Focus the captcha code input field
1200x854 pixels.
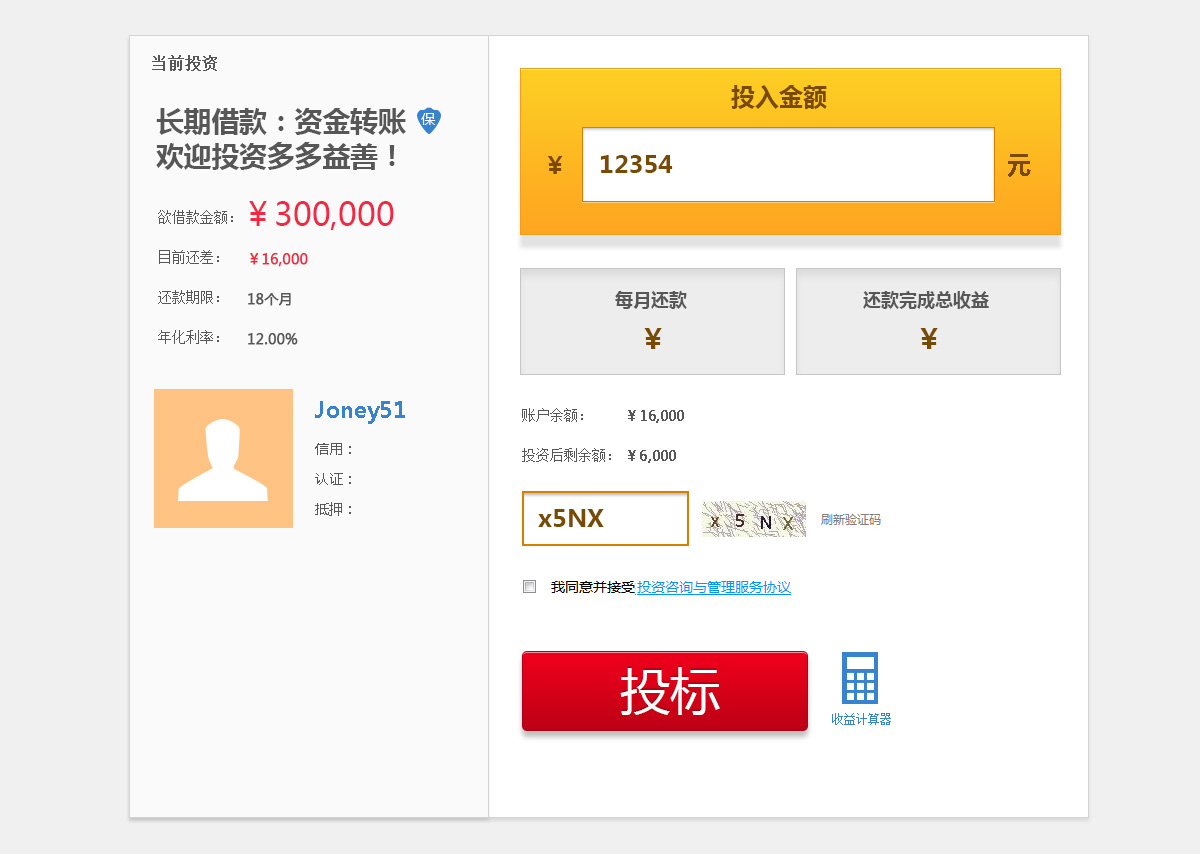(x=605, y=519)
